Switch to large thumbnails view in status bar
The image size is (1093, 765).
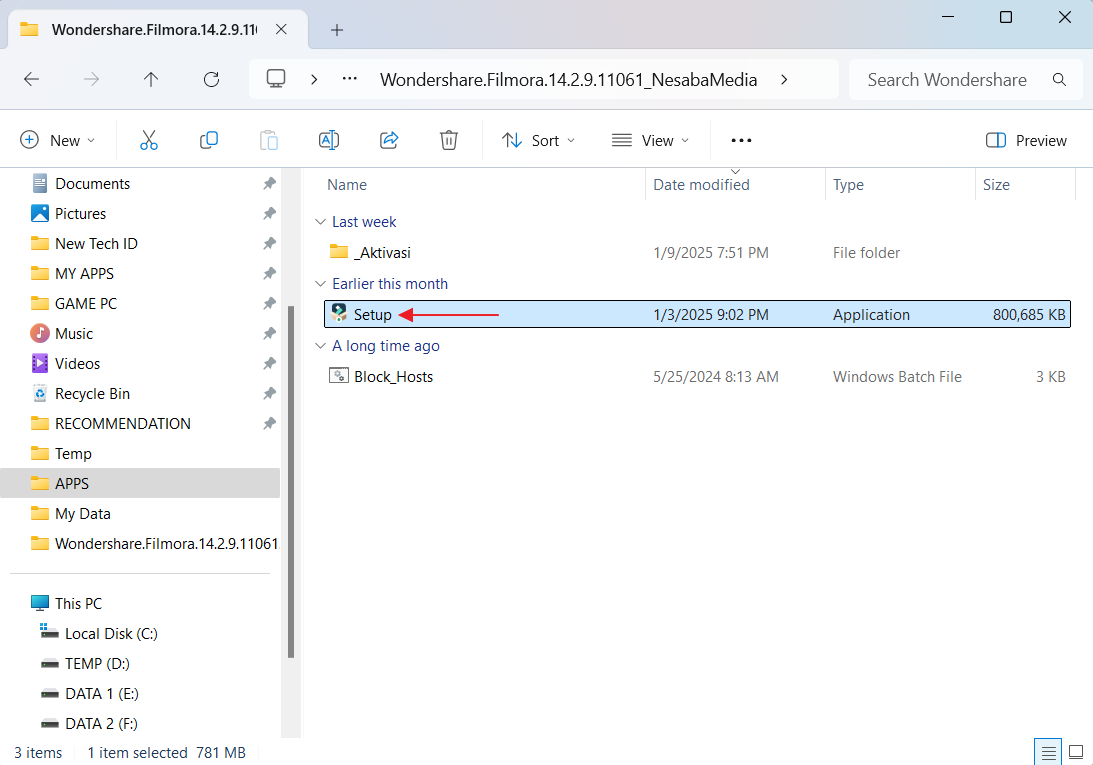pyautogui.click(x=1076, y=752)
